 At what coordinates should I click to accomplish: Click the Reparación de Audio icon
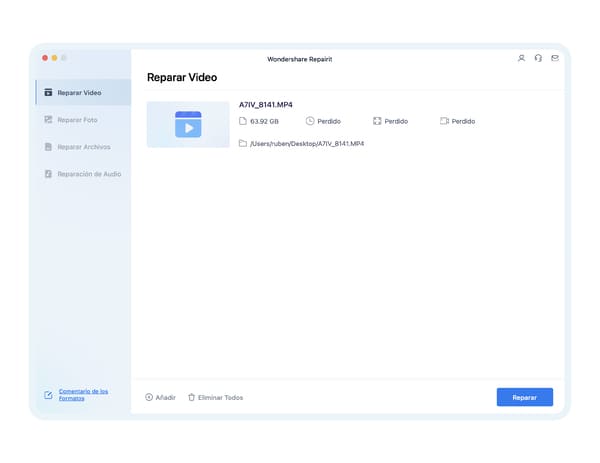48,174
